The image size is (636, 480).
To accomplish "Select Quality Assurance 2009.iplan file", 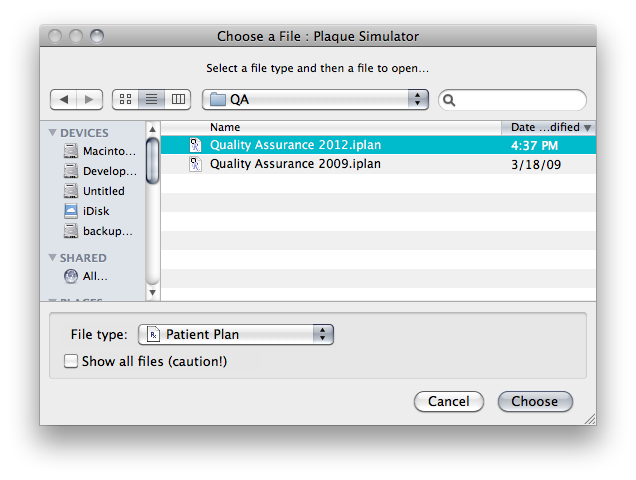I will pyautogui.click(x=378, y=164).
